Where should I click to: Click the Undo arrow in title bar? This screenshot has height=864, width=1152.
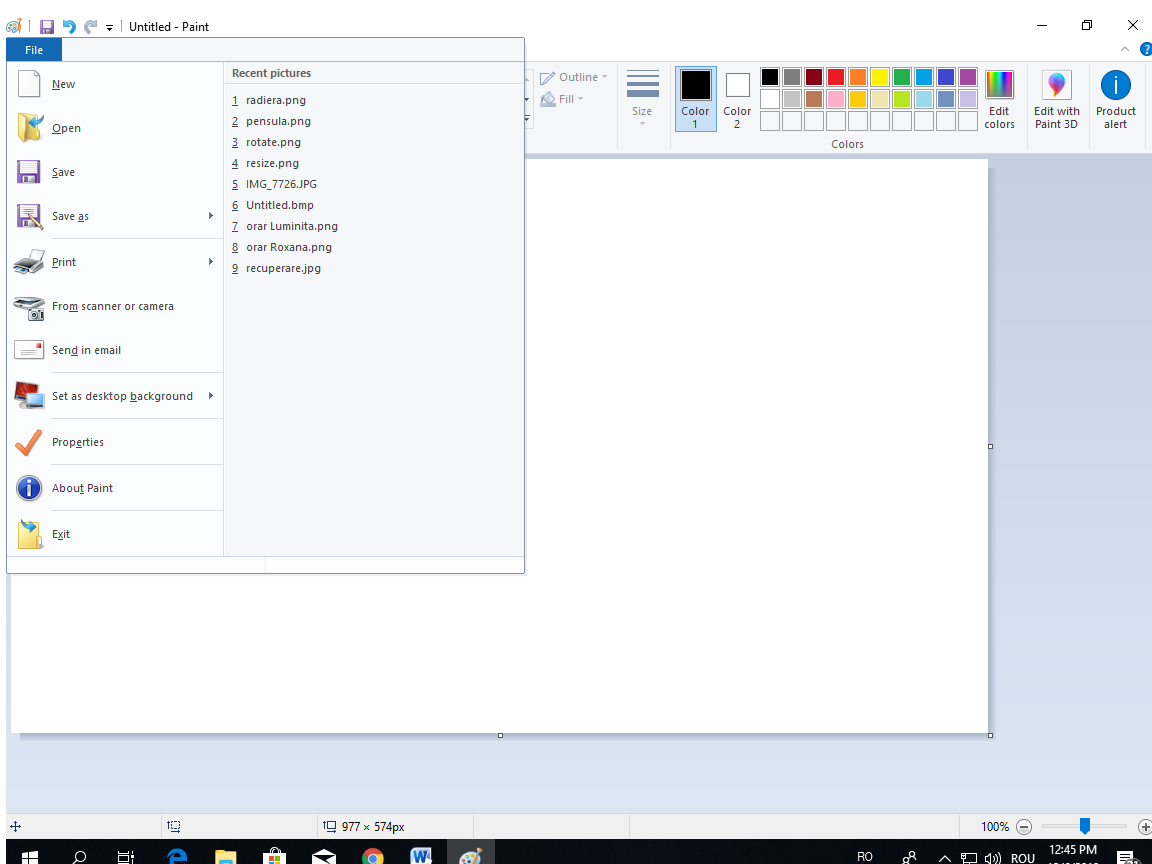click(69, 27)
